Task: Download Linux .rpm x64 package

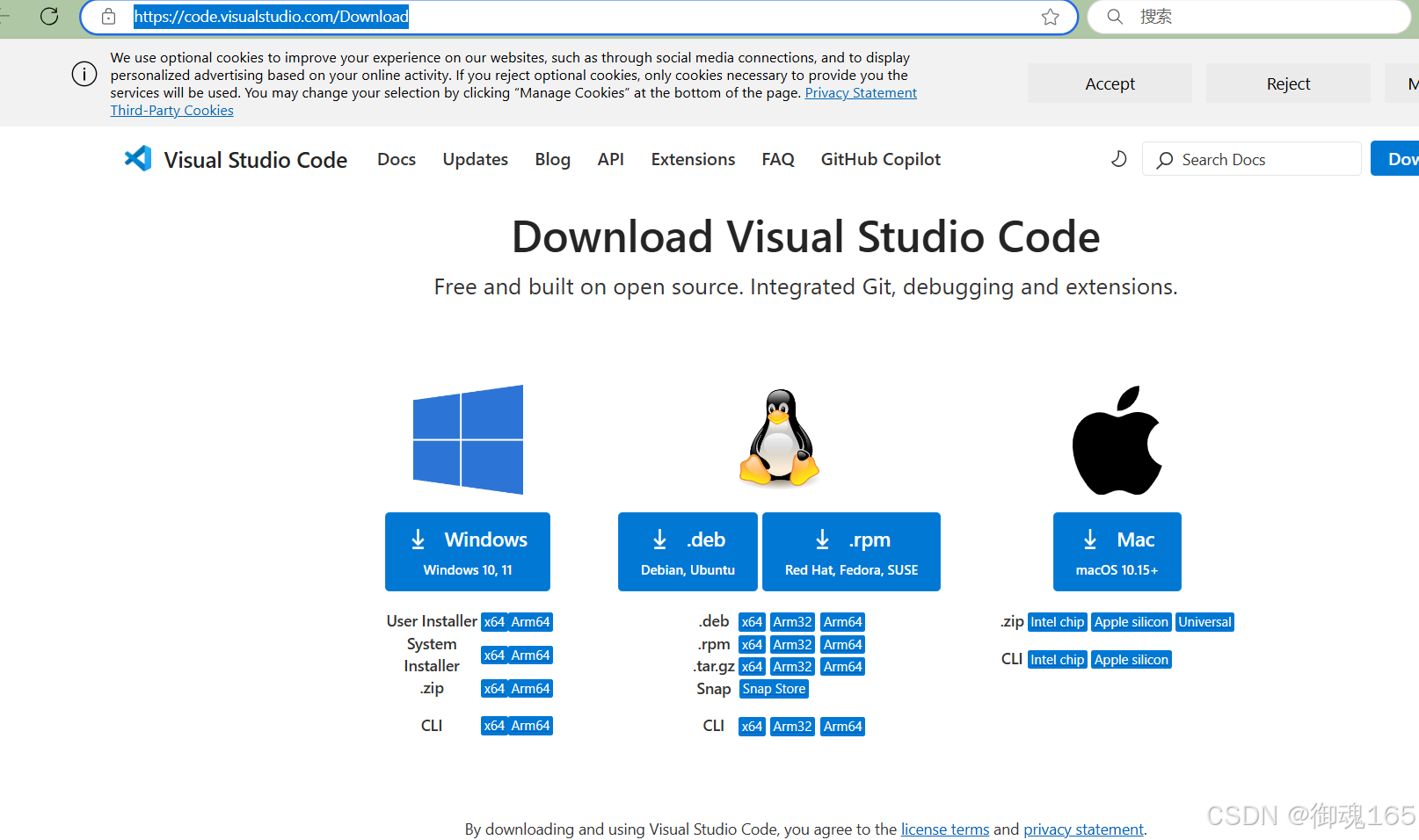Action: point(752,645)
